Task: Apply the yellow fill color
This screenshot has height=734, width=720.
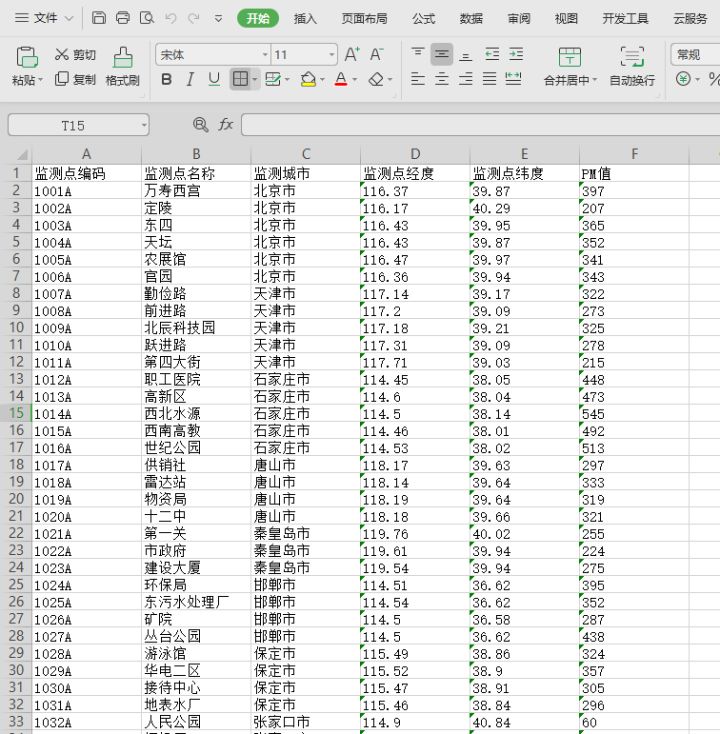Action: click(309, 79)
